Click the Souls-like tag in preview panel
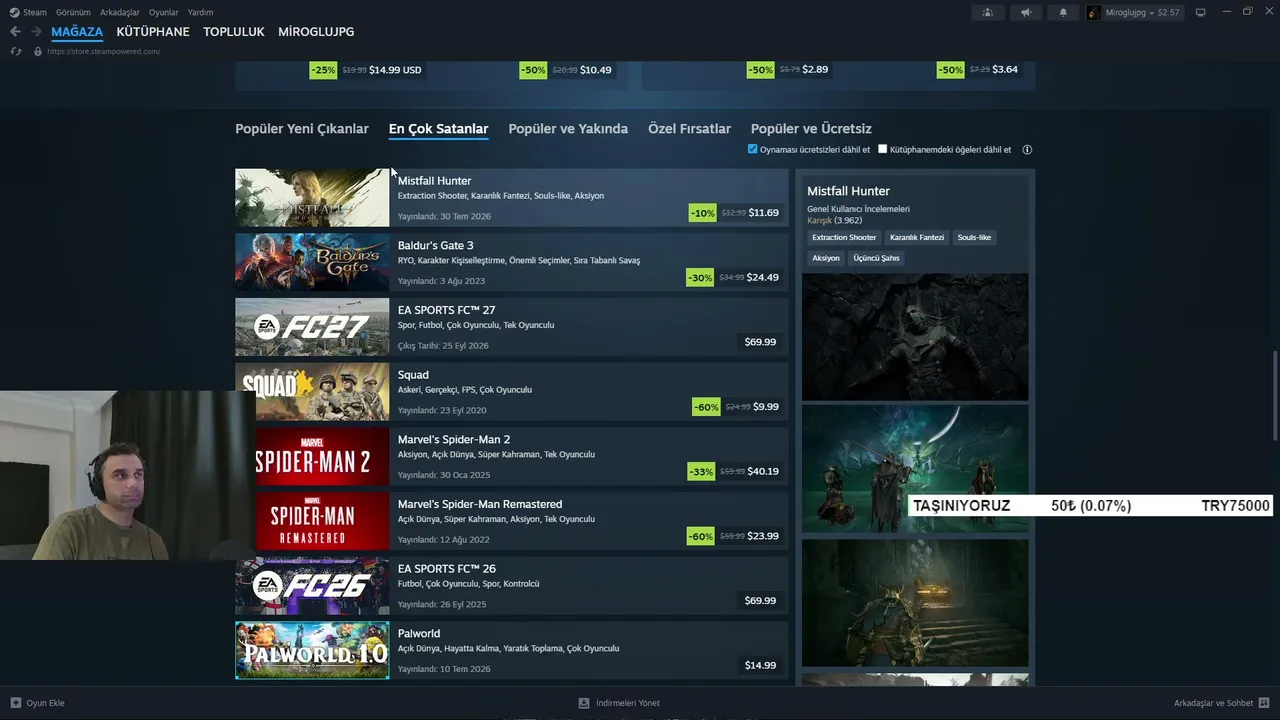 [x=974, y=238]
